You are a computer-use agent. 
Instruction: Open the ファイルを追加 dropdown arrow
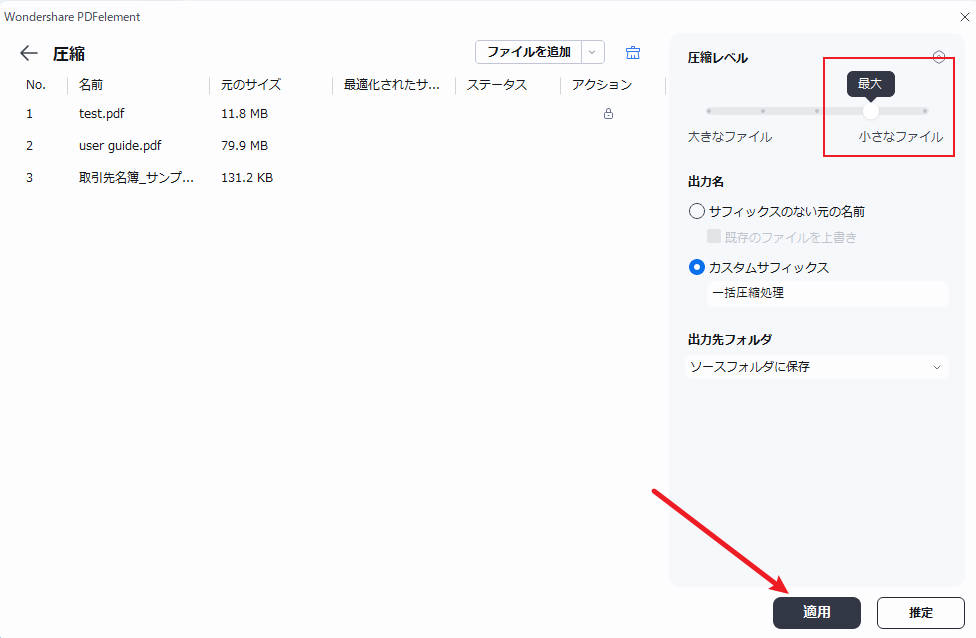tap(594, 51)
